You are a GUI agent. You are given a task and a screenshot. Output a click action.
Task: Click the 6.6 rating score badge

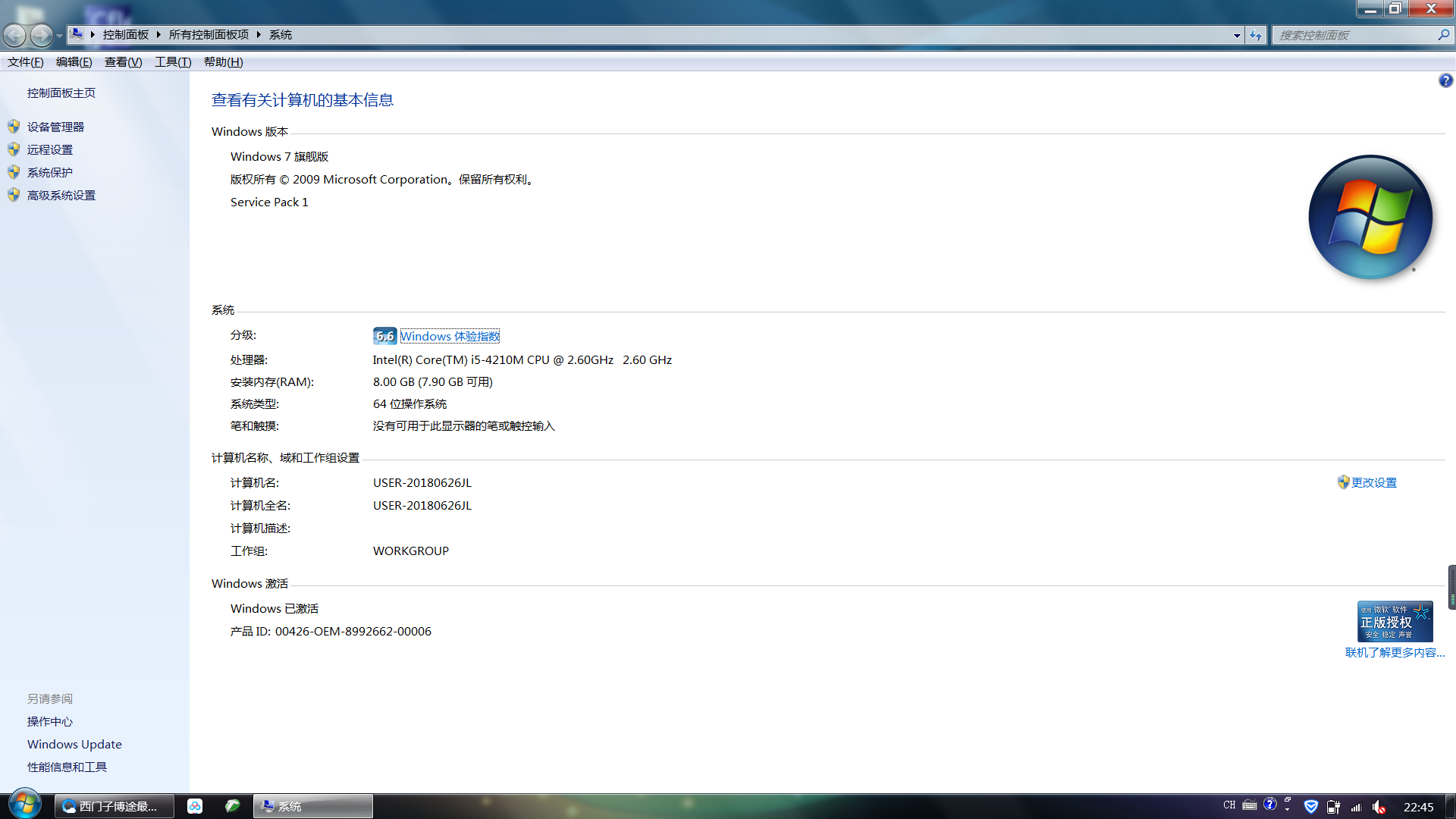click(x=384, y=336)
